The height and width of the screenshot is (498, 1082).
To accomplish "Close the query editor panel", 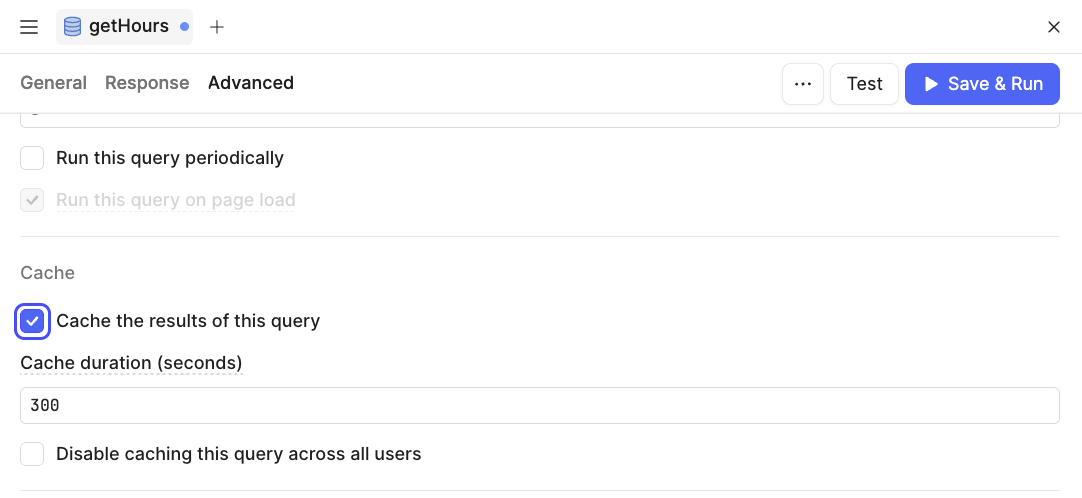I will click(1053, 27).
